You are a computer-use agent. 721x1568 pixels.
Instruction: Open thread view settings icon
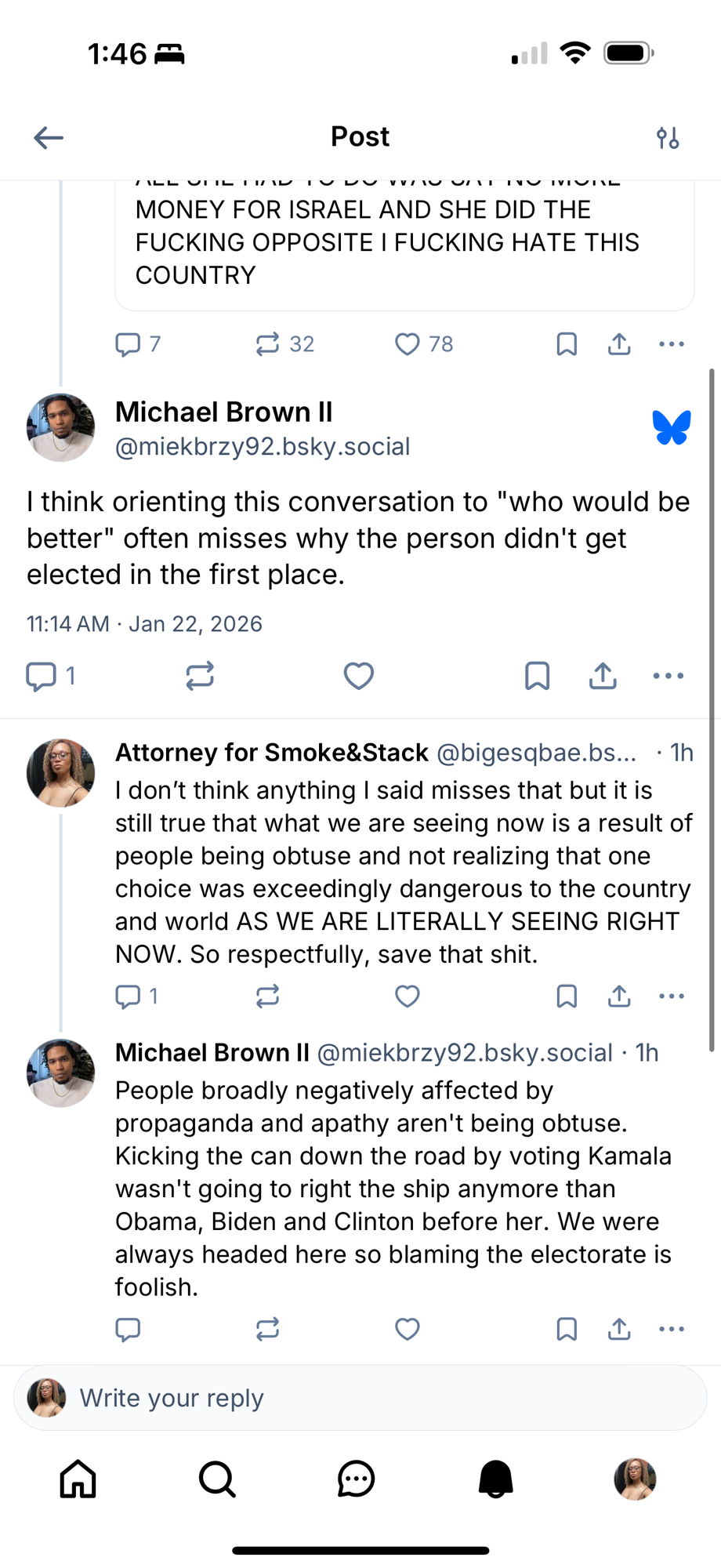click(668, 138)
